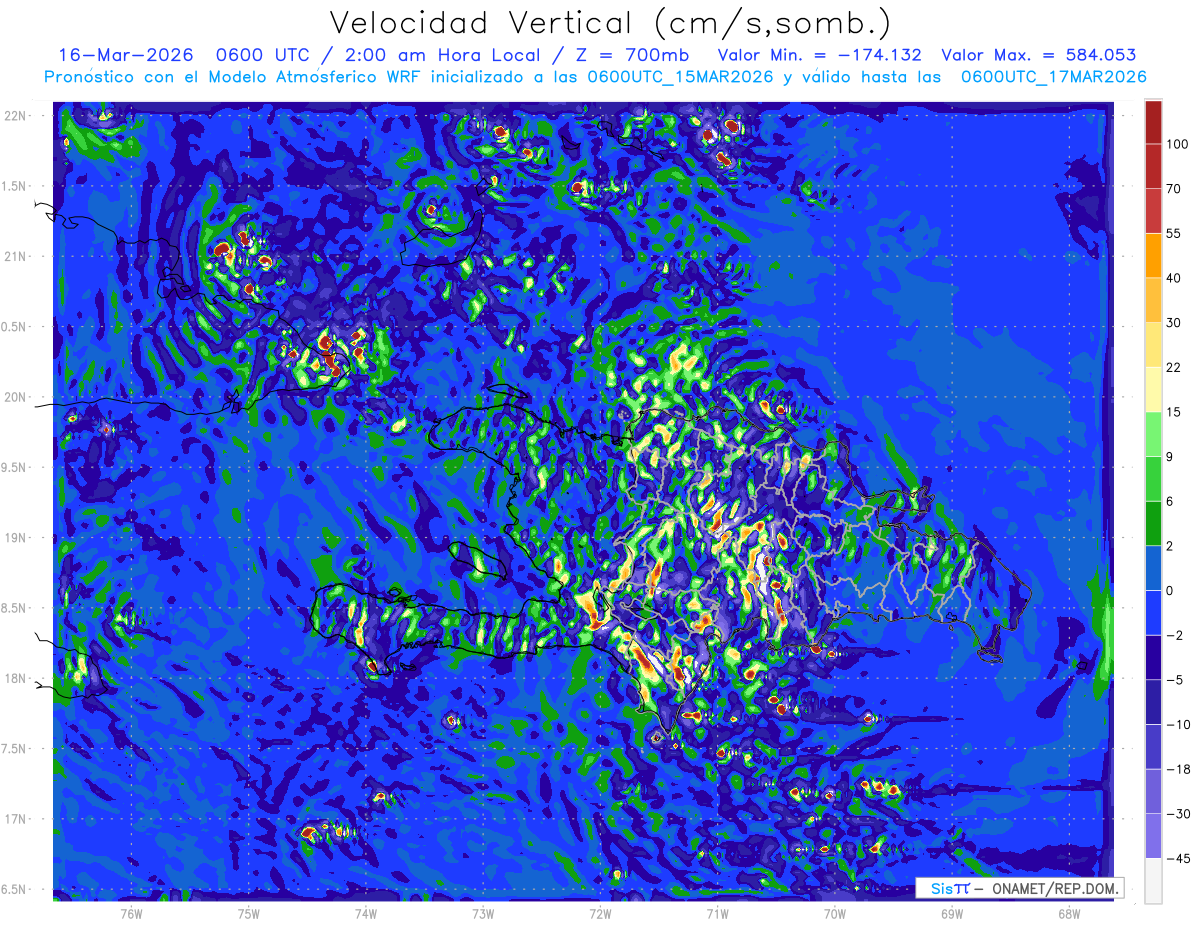Click the '22N' latitude axis label
Image resolution: width=1200 pixels, height=927 pixels.
tap(16, 116)
